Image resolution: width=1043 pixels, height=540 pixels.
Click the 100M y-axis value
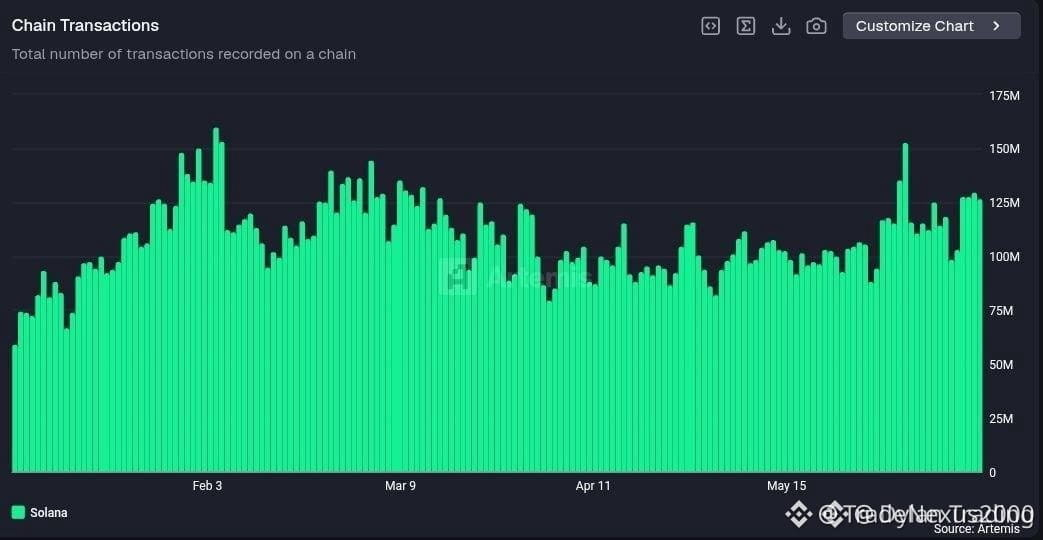pos(1004,257)
